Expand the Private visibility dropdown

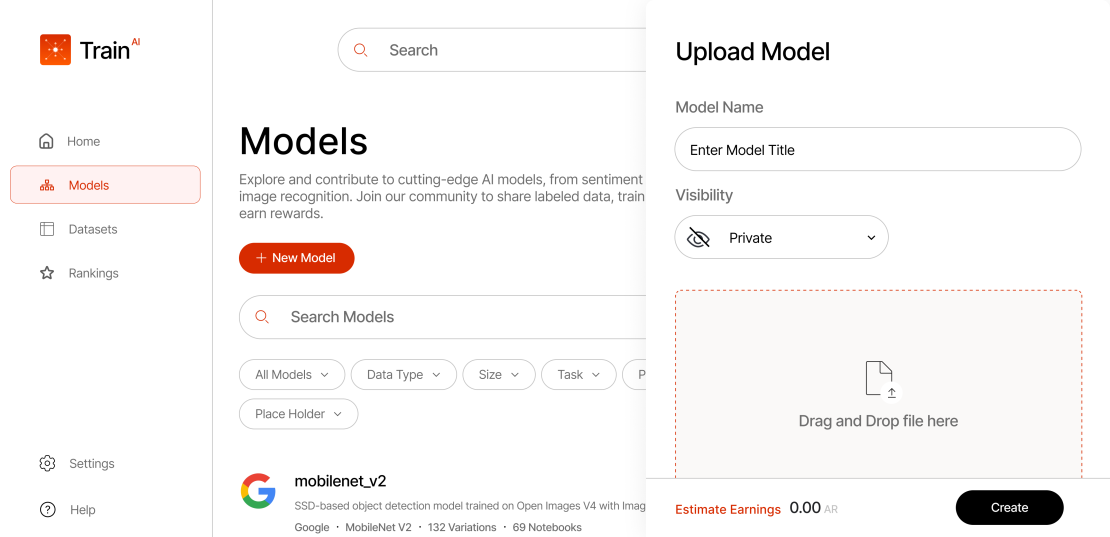(782, 238)
